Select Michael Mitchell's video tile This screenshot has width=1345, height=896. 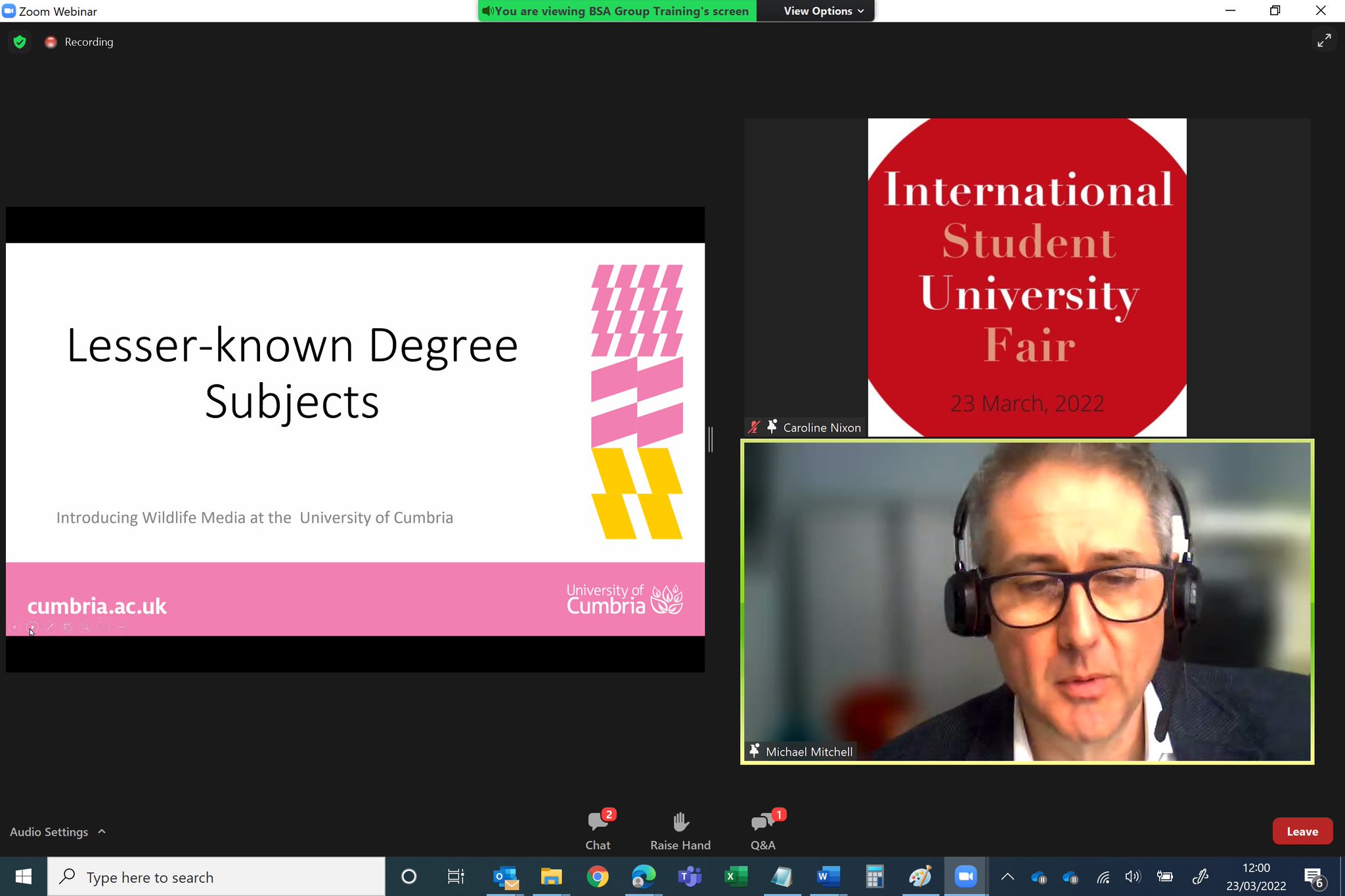pyautogui.click(x=1026, y=601)
